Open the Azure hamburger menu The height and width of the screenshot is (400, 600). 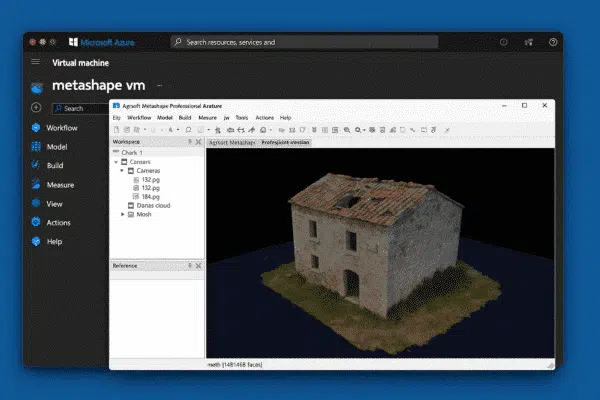click(x=36, y=62)
